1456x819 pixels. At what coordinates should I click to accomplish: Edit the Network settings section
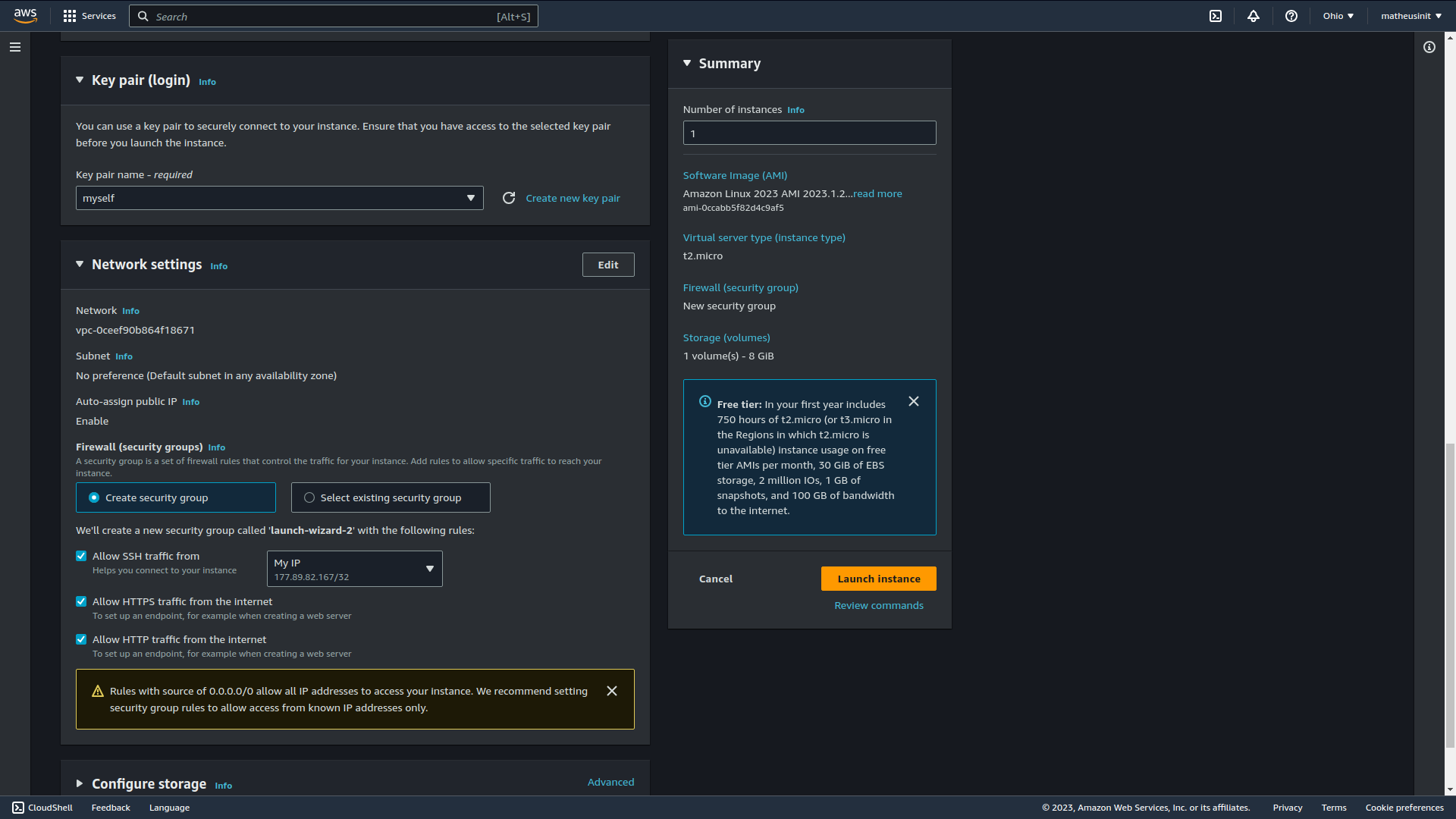(x=608, y=264)
